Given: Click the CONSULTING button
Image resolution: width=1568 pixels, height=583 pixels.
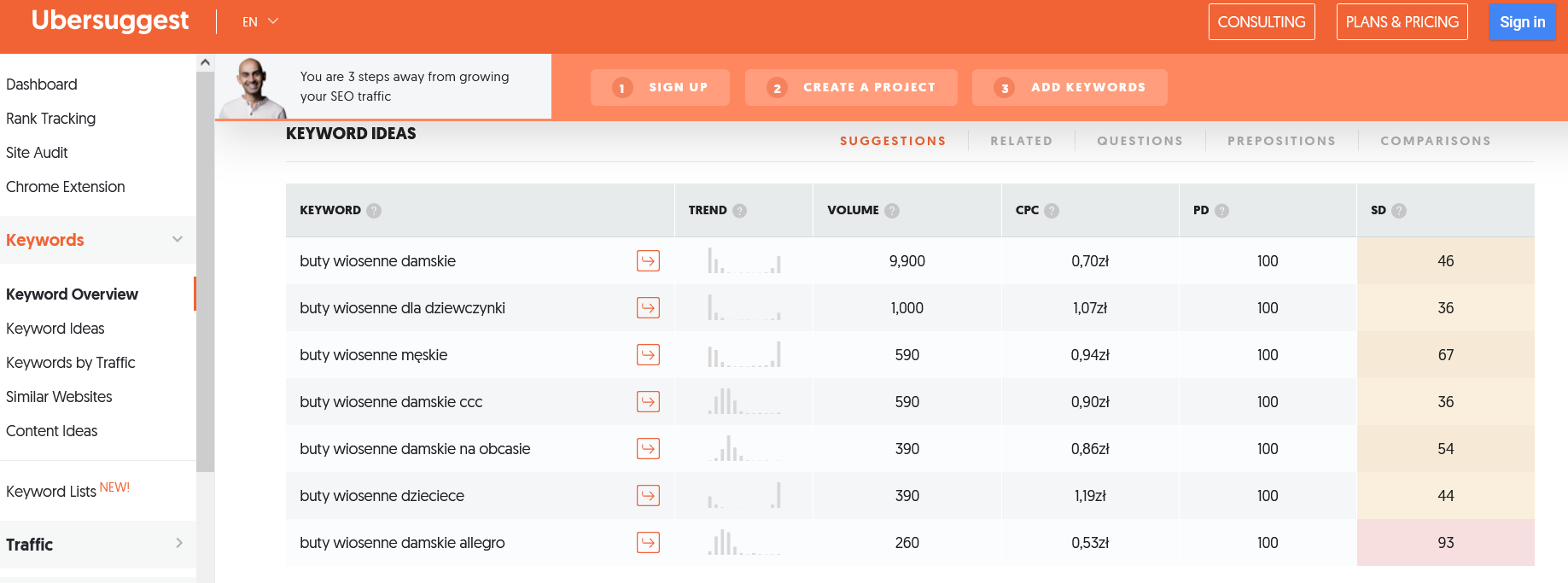Looking at the screenshot, I should pyautogui.click(x=1262, y=22).
